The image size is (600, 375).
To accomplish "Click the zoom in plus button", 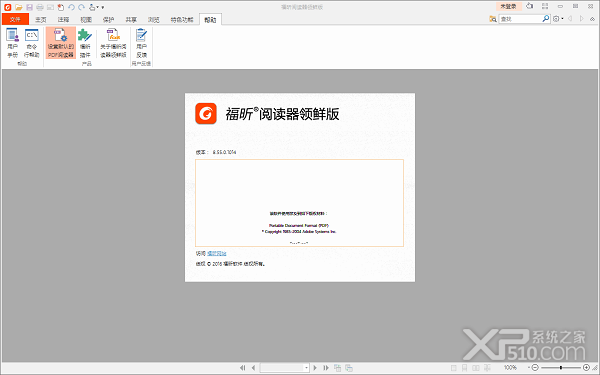I will [x=586, y=368].
